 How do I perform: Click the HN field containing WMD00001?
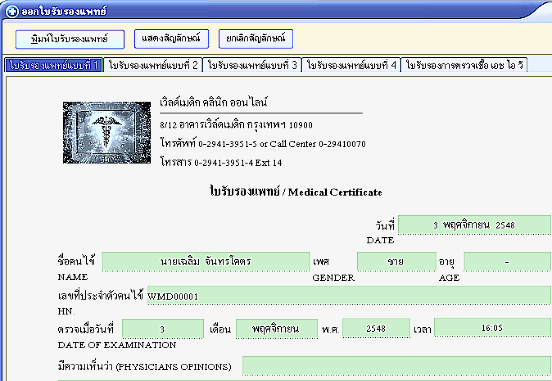pyautogui.click(x=349, y=295)
